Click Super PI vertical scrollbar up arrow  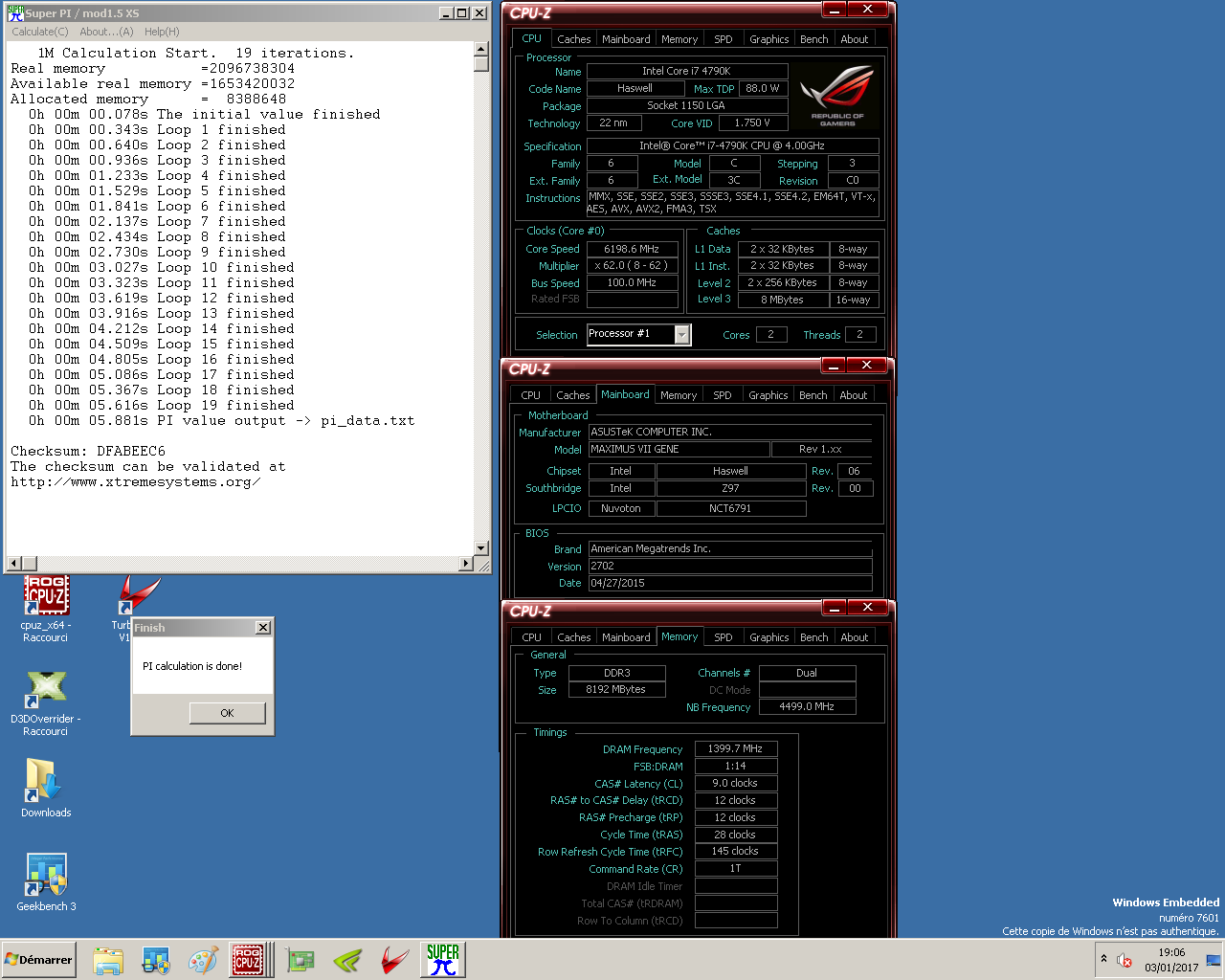(x=481, y=49)
